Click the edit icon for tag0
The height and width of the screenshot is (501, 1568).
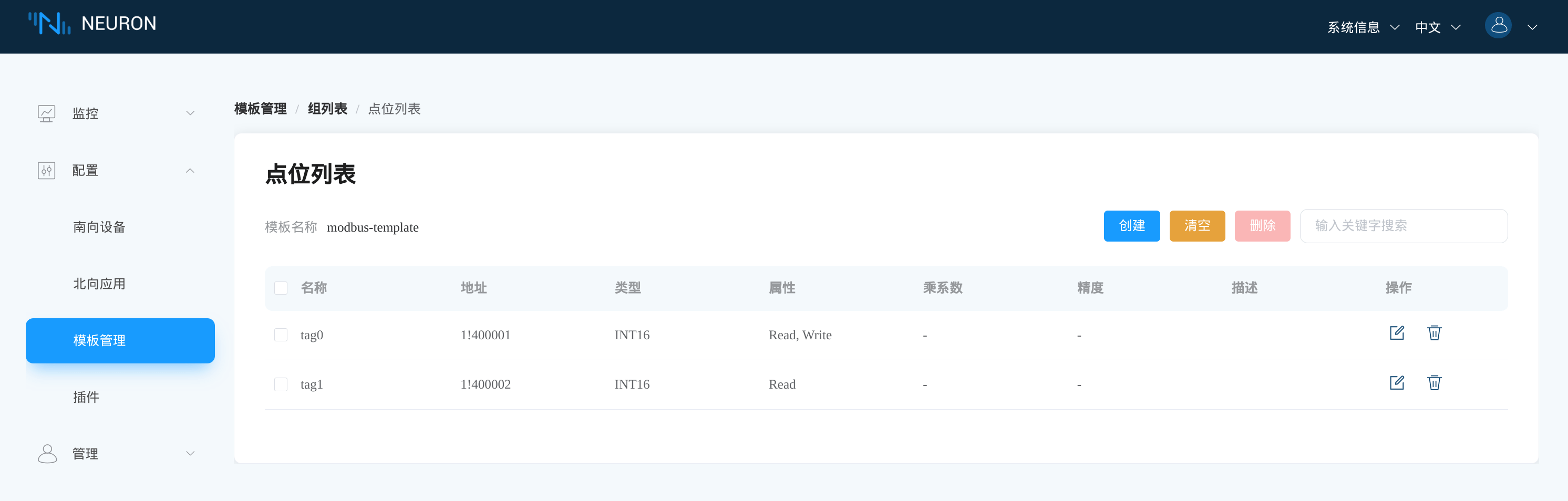[x=1396, y=333]
